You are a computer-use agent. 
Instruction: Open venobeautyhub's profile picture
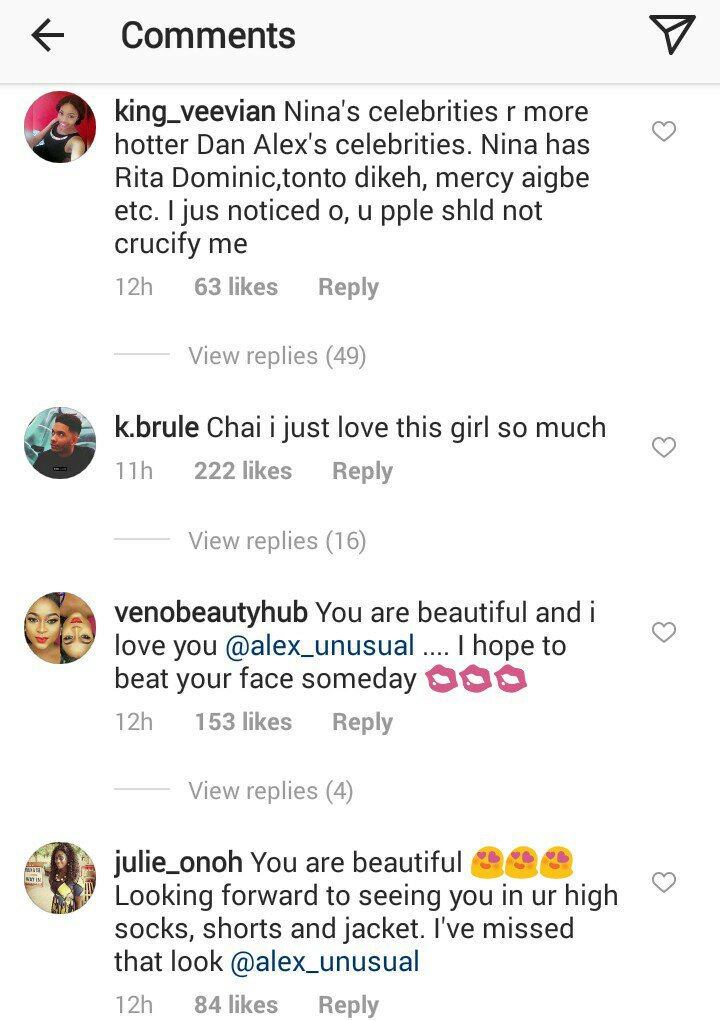click(x=60, y=627)
